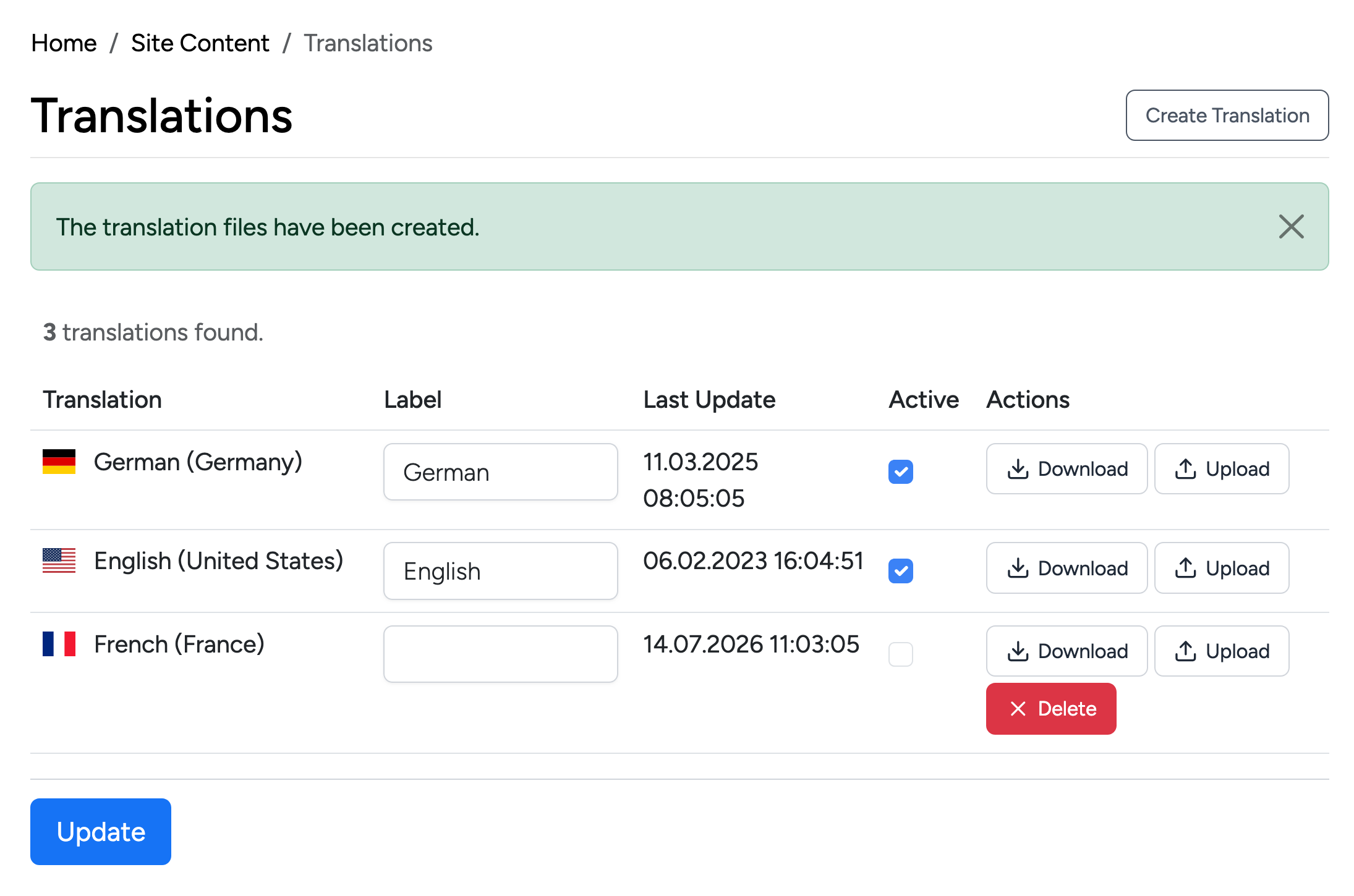Click the German flag icon
1354x896 pixels.
59,462
